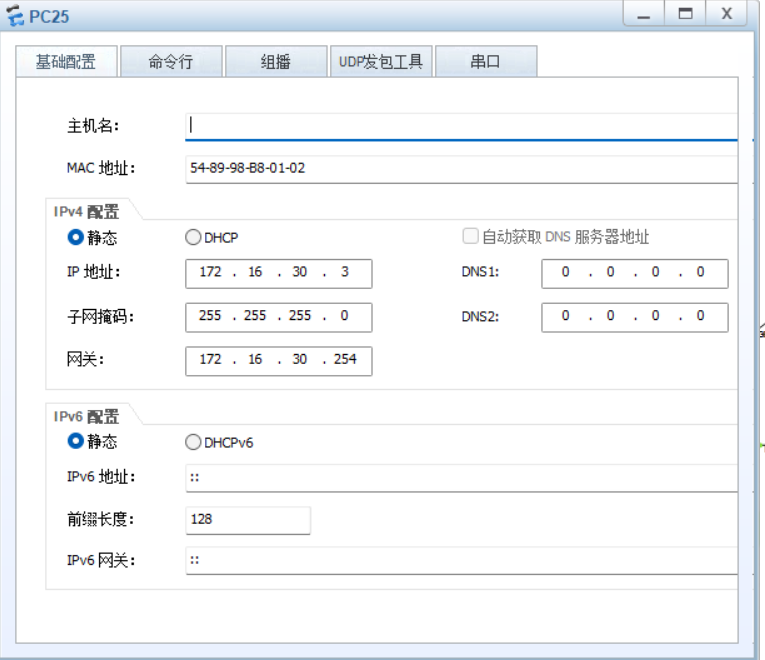The height and width of the screenshot is (660, 765).
Task: Open the 组播 tab
Action: tap(276, 61)
